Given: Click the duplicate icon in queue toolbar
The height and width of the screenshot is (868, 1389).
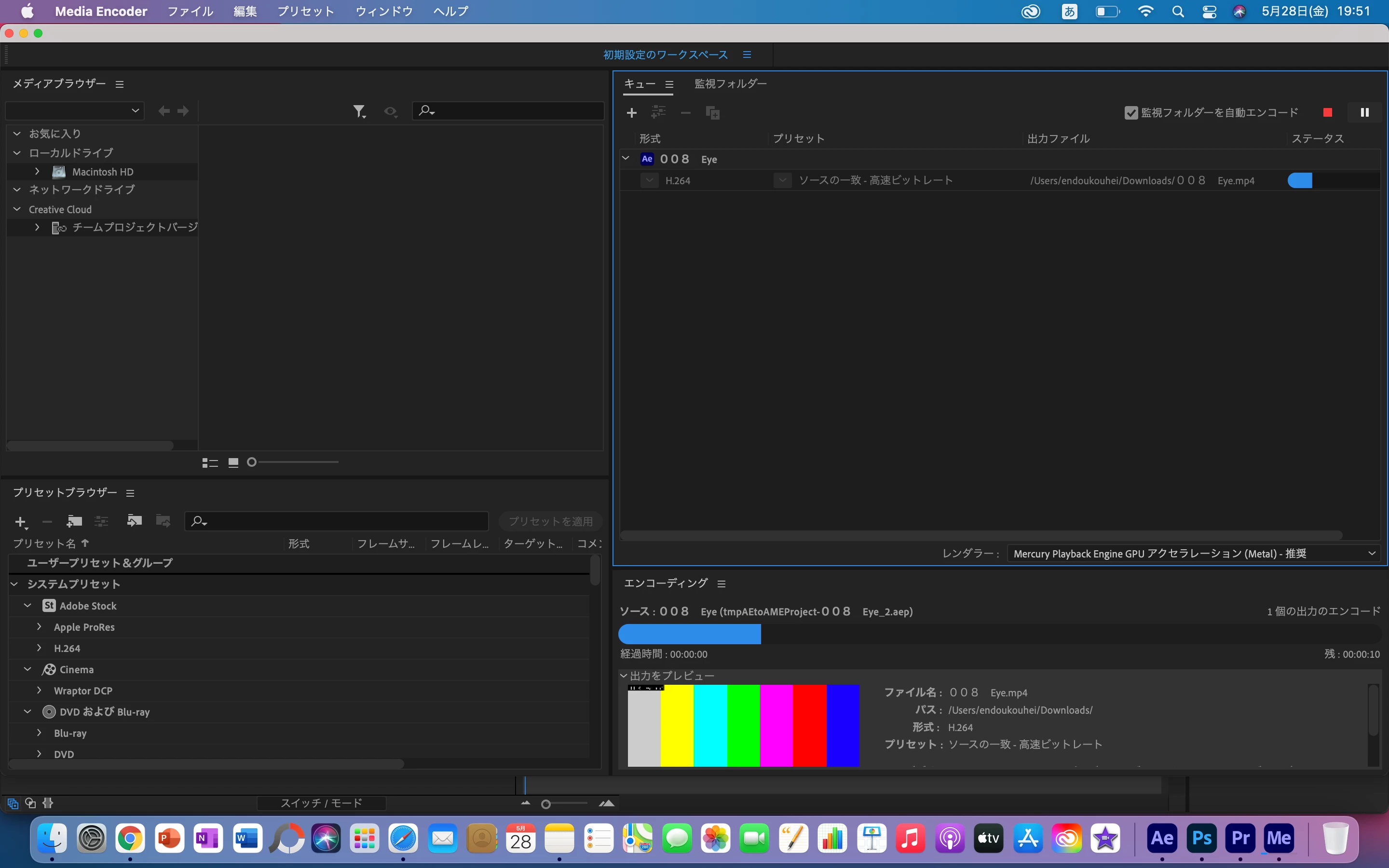Looking at the screenshot, I should [712, 113].
